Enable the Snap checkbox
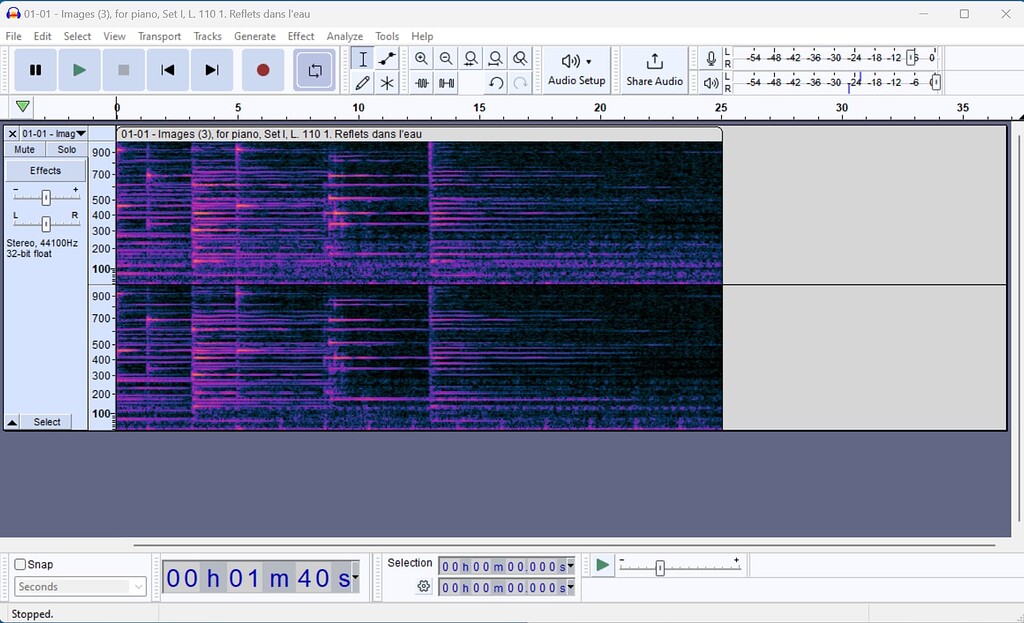The image size is (1024, 623). (18, 564)
